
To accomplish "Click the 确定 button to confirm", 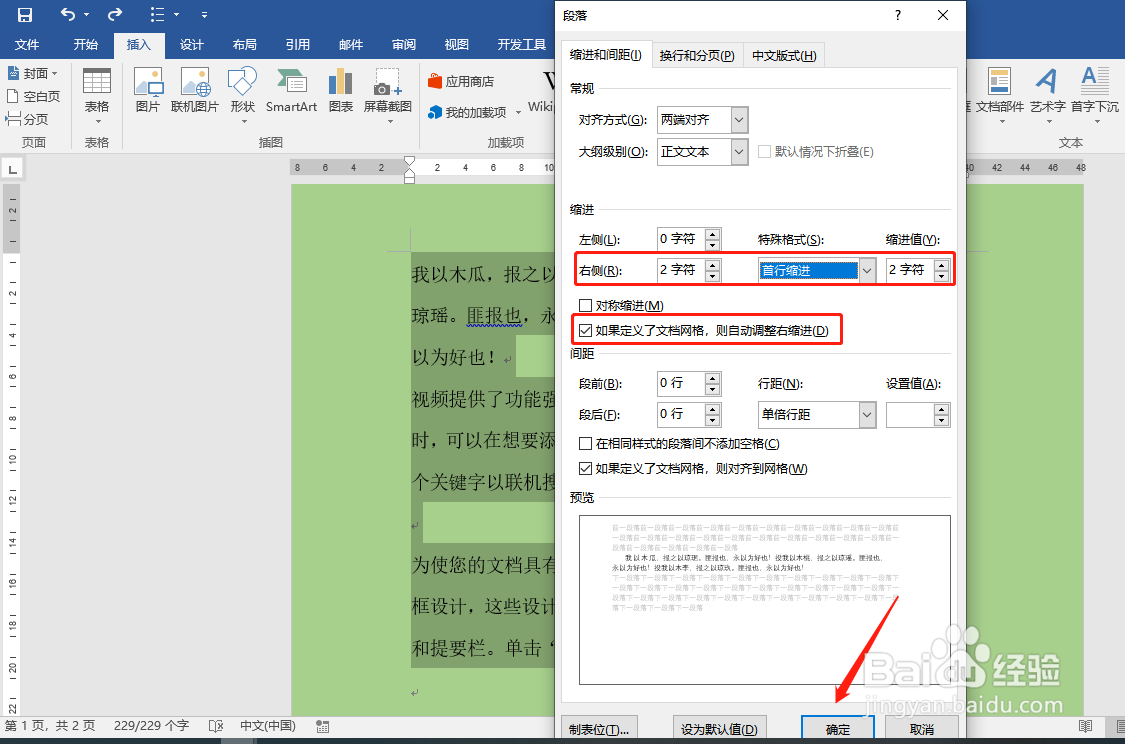I will (838, 730).
